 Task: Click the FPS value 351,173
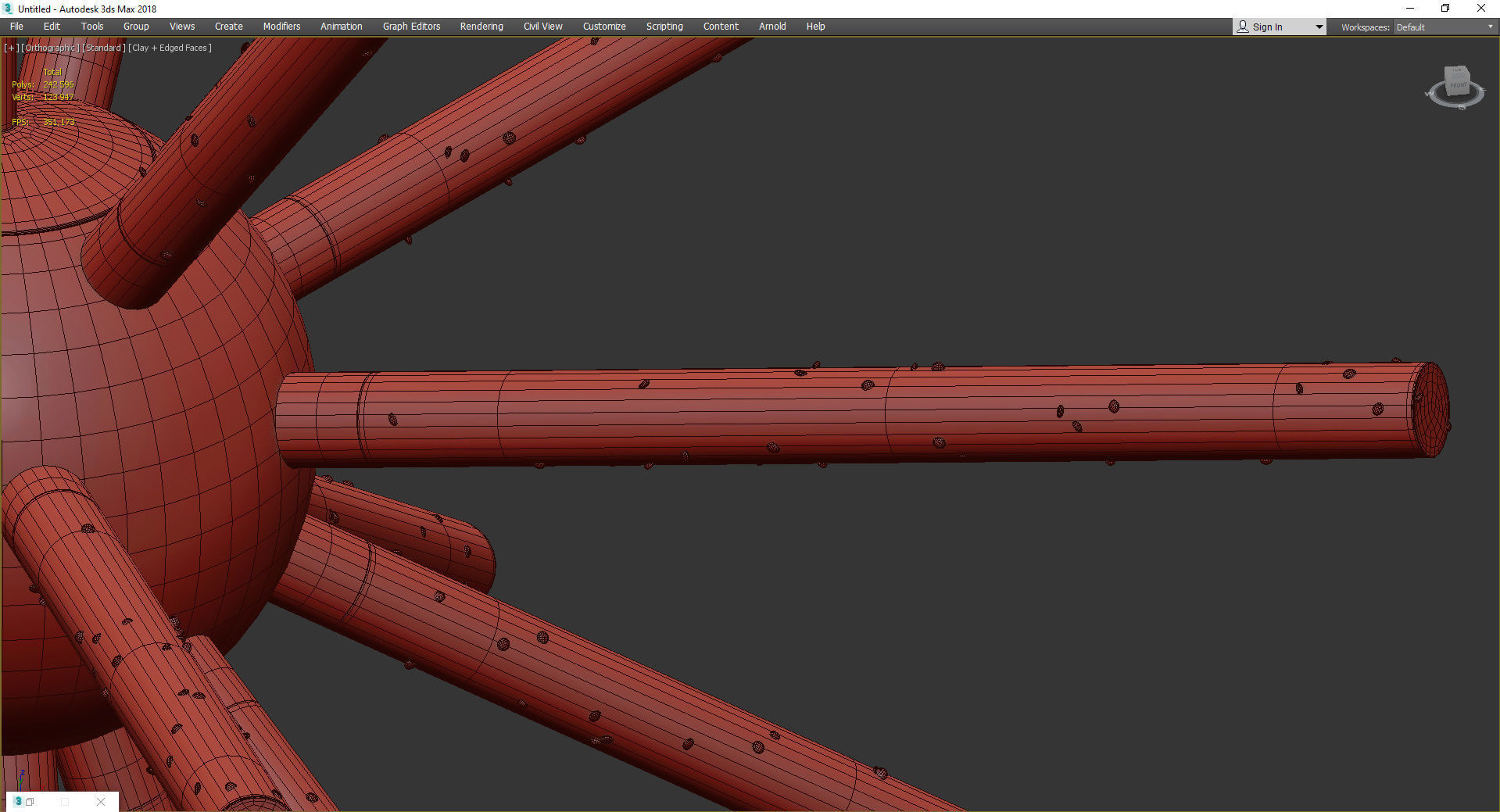tap(59, 122)
